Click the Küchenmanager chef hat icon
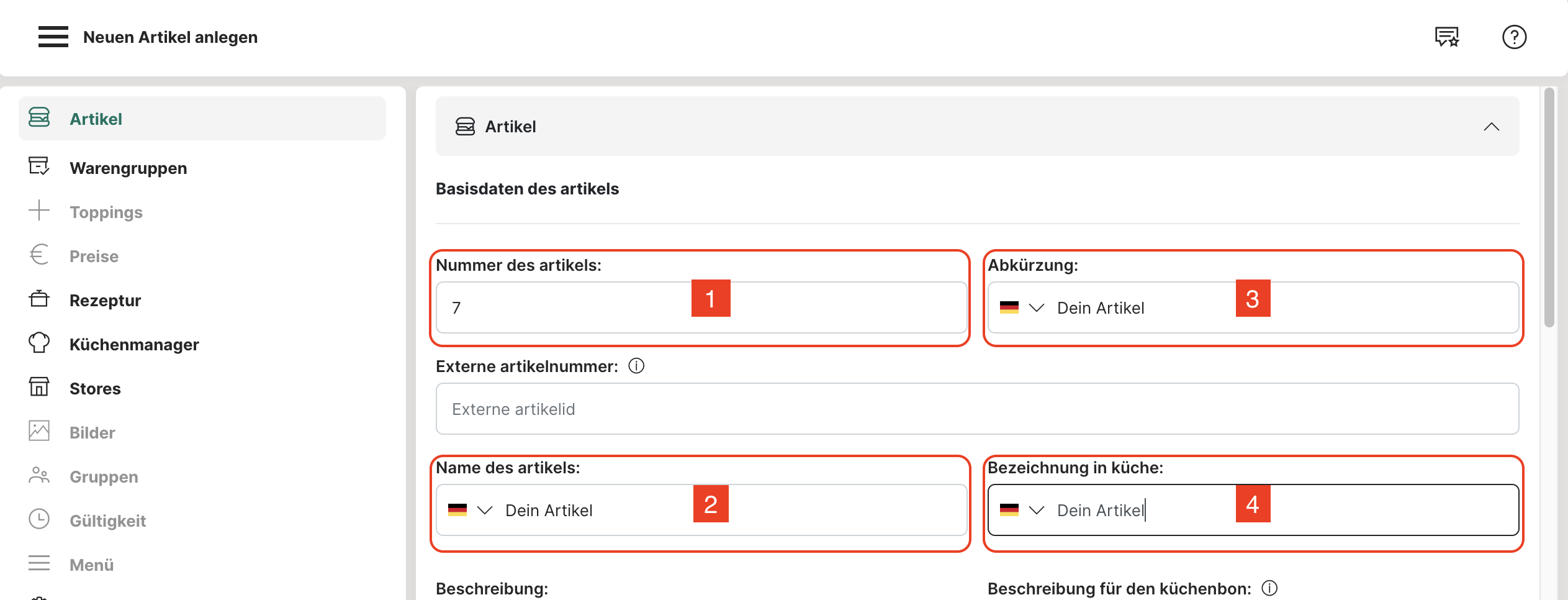Screen dimensions: 1568x600 39,343
